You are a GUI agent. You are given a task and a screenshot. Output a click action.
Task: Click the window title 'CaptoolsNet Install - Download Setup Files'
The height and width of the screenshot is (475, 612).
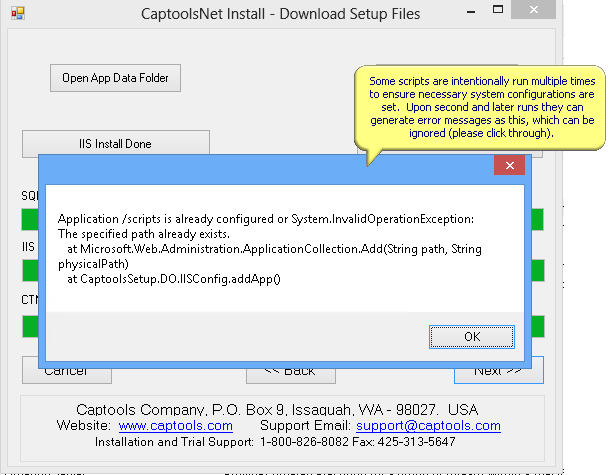coord(280,14)
